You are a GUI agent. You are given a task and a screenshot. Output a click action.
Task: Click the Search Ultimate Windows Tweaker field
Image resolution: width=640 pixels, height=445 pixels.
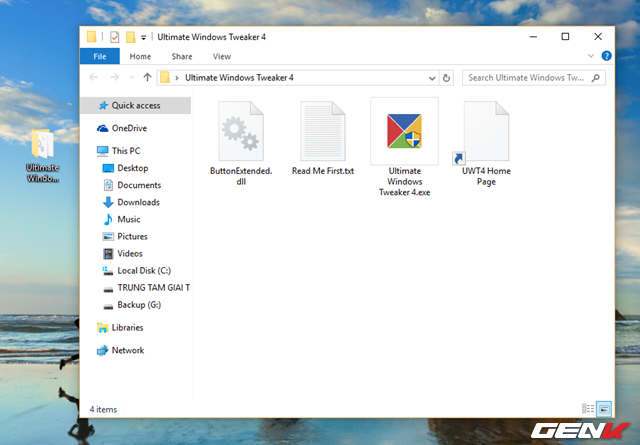pos(534,78)
